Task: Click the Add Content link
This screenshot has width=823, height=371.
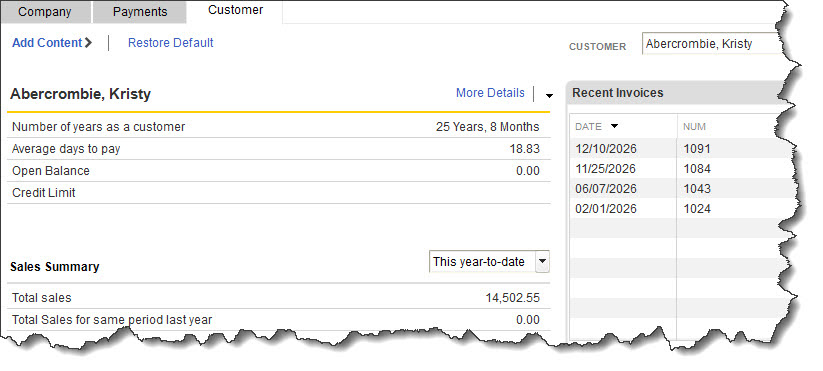Action: 47,43
